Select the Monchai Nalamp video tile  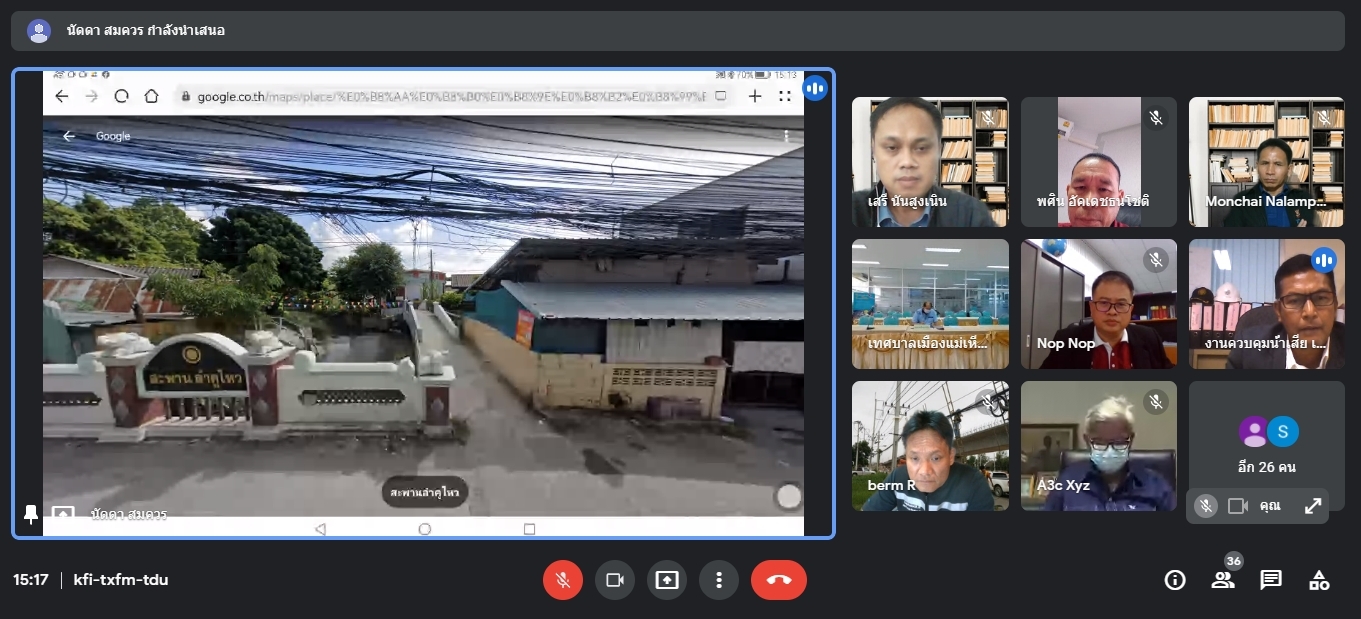pos(1266,162)
